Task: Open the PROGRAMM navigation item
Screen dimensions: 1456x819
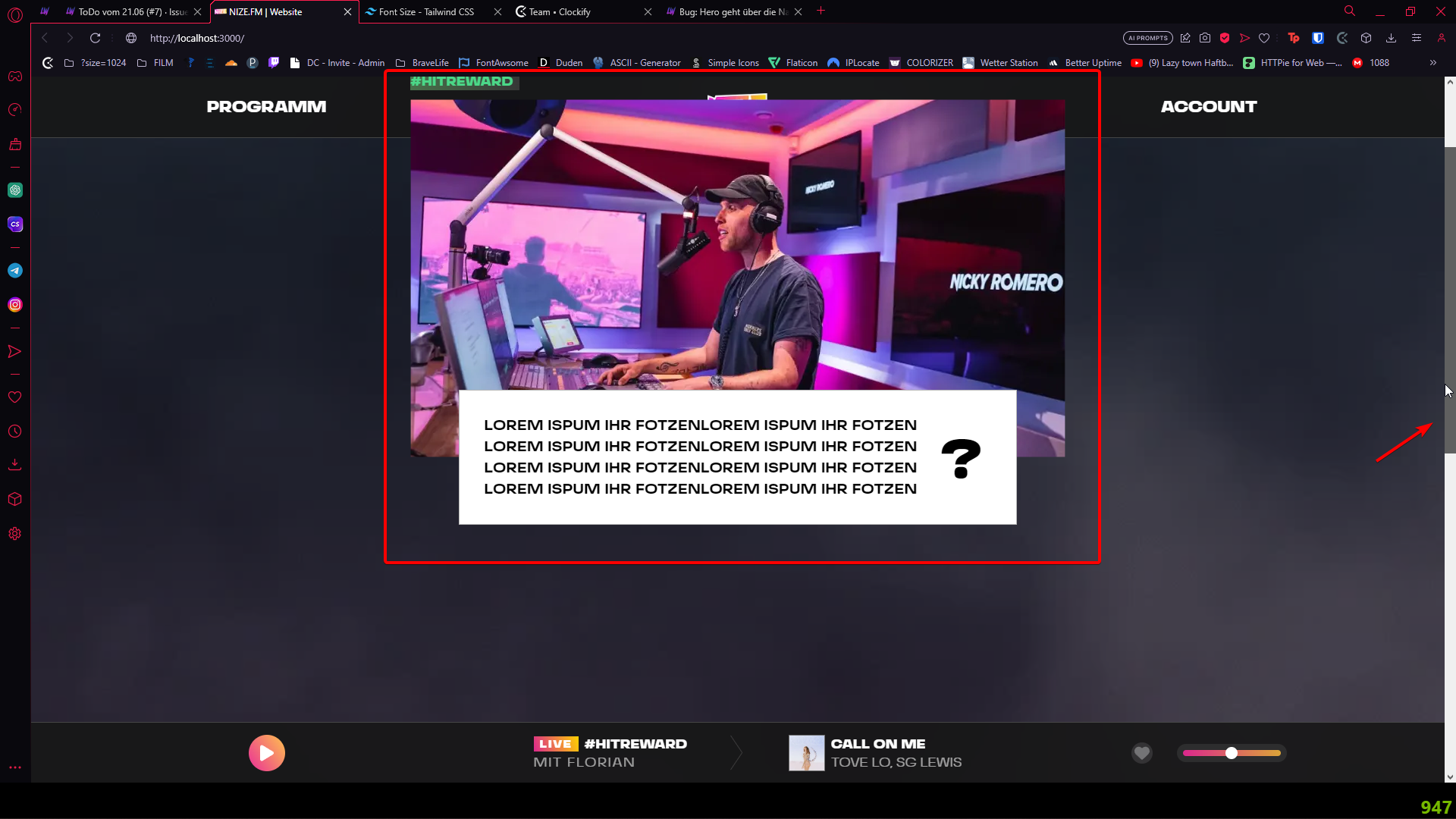Action: point(266,107)
